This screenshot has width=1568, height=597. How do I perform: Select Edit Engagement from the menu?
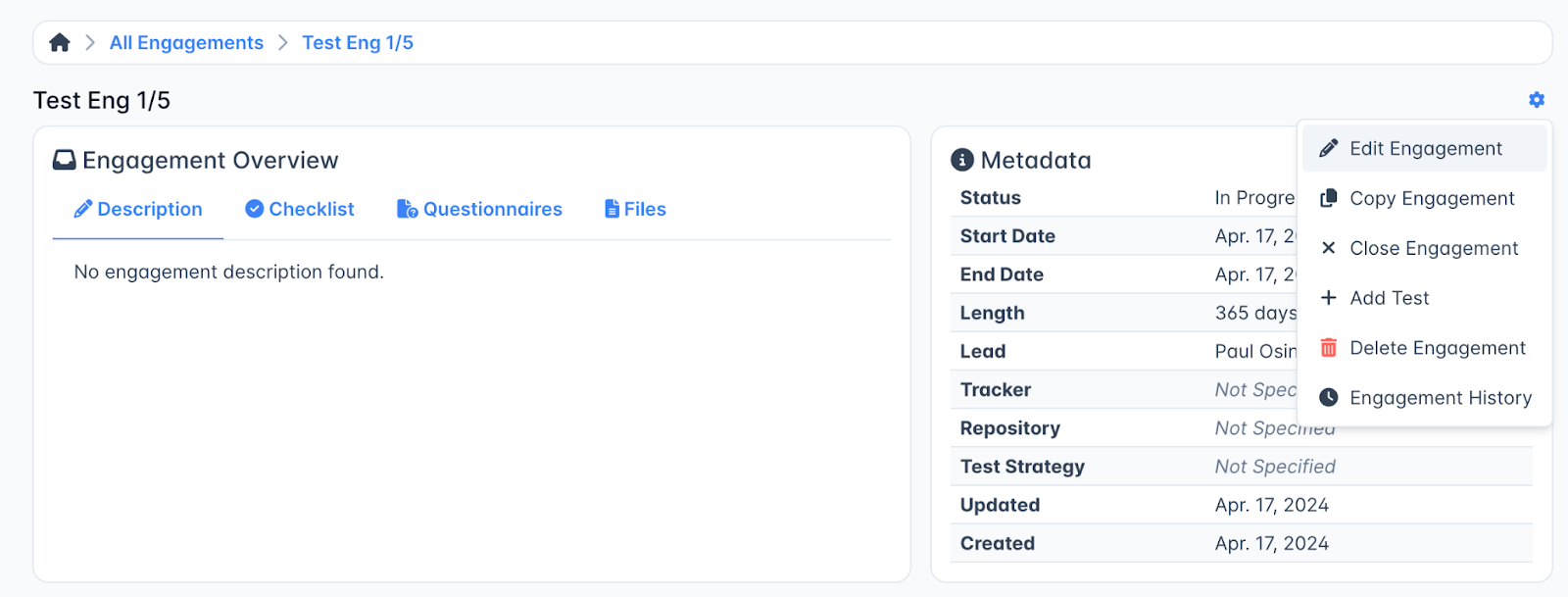(x=1425, y=148)
